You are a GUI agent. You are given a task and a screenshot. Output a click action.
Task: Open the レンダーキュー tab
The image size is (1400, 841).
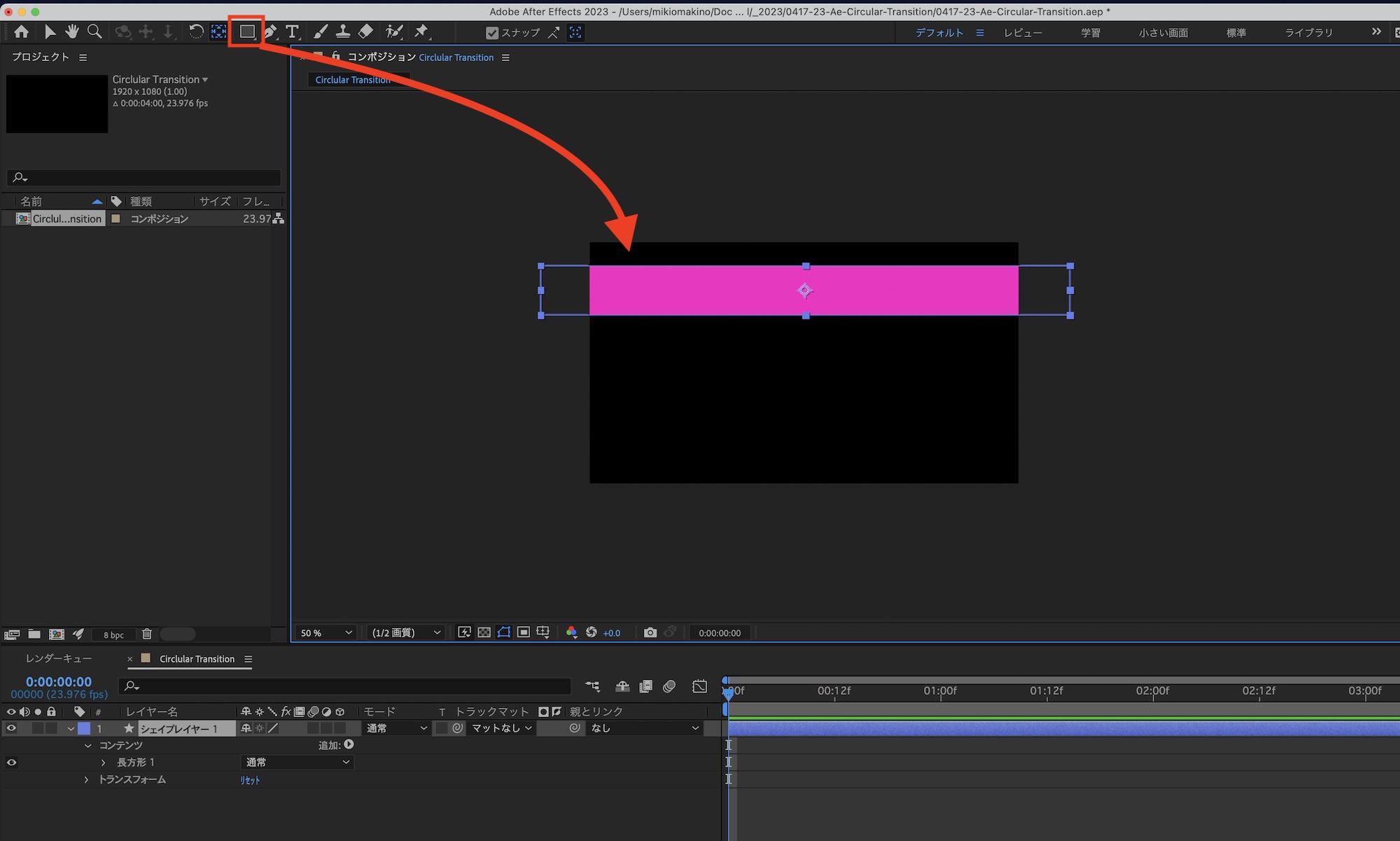pyautogui.click(x=59, y=658)
